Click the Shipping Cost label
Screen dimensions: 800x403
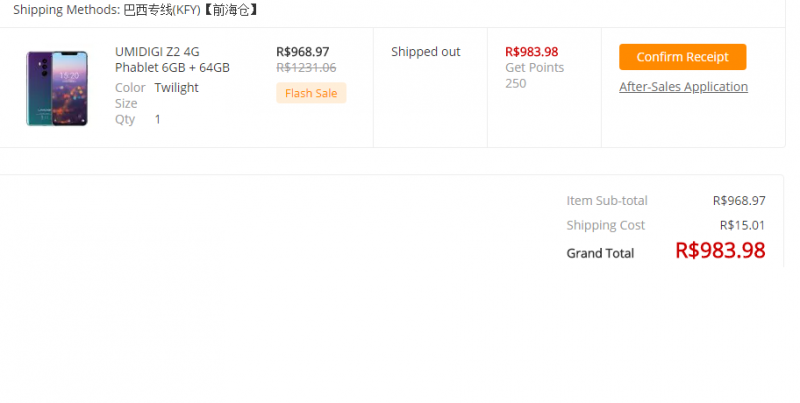tap(605, 225)
